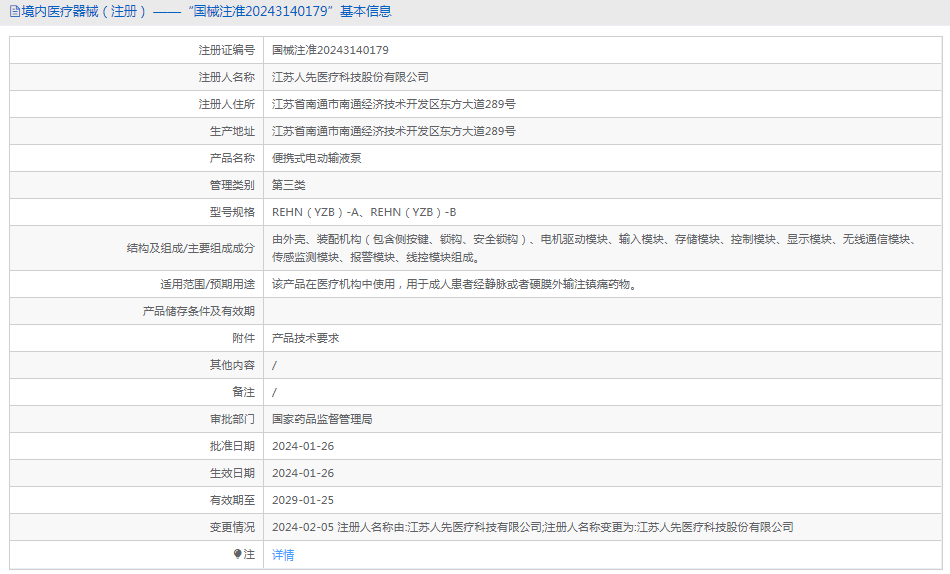Viewport: 950px width, 574px height.
Task: Click the slash value in 其他内容 row
Action: [274, 365]
